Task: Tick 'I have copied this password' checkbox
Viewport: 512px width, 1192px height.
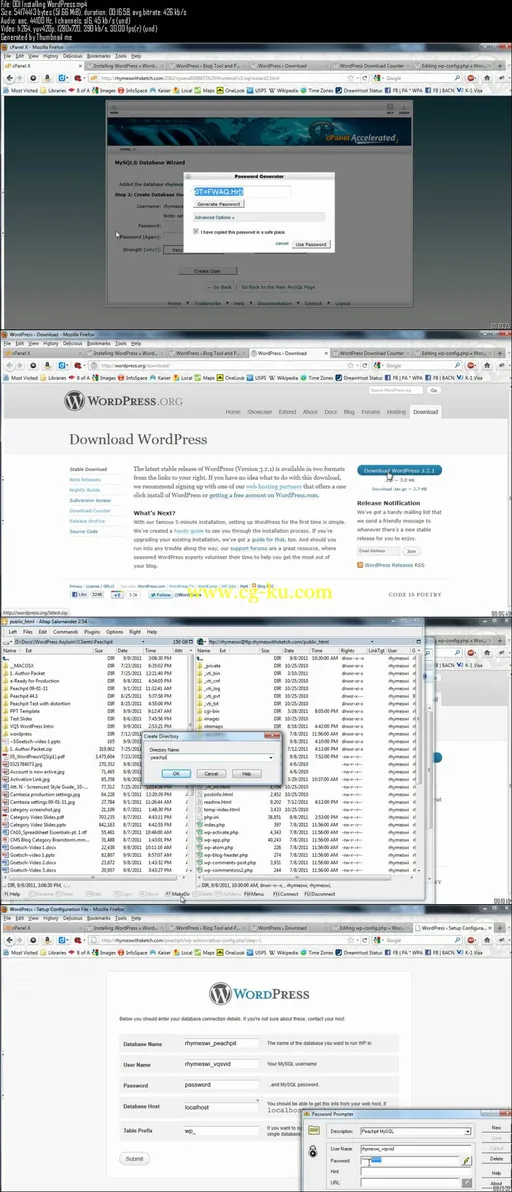Action: pos(196,230)
